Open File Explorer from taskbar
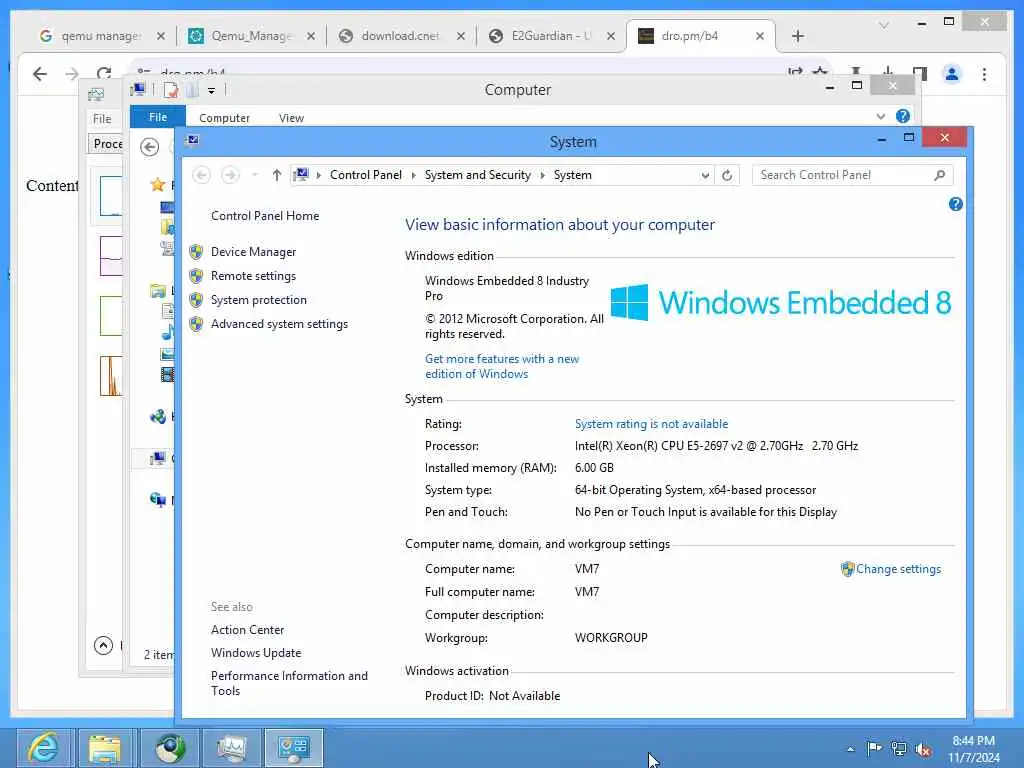The width and height of the screenshot is (1024, 768). [105, 748]
